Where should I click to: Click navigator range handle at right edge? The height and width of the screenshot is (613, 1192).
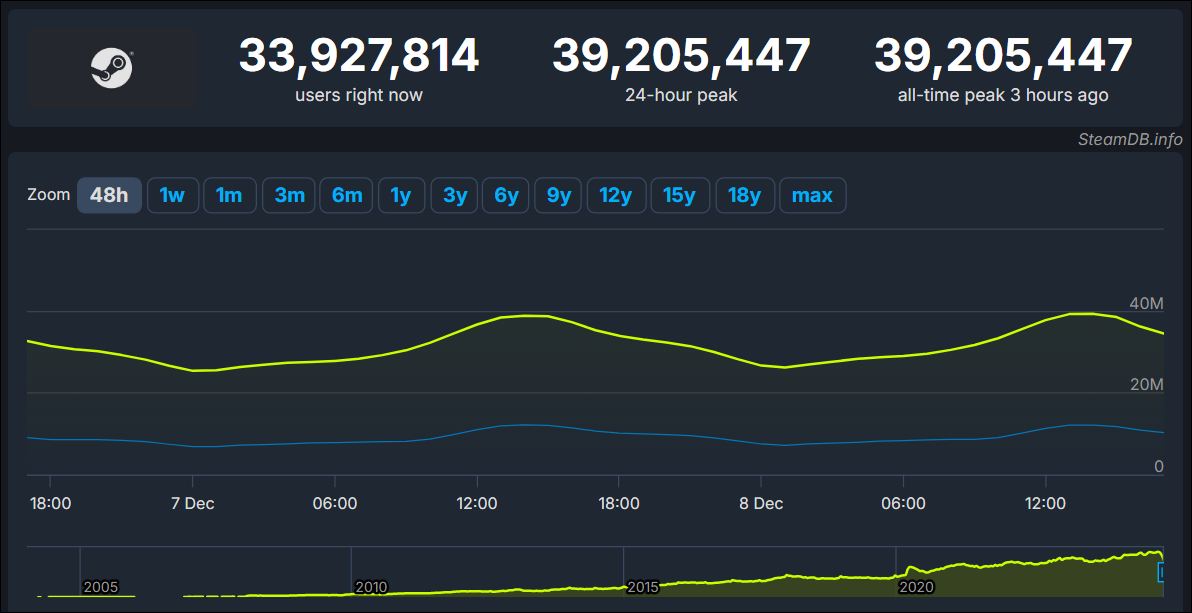click(x=1161, y=572)
